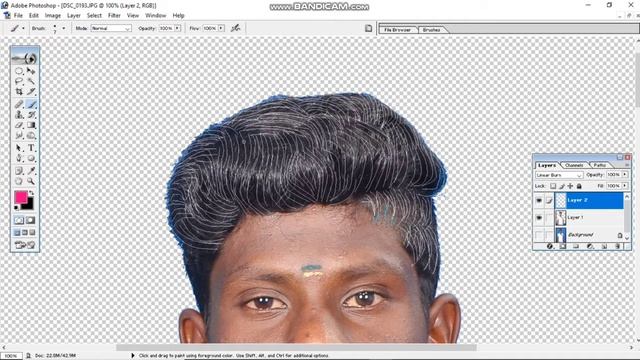Image resolution: width=640 pixels, height=360 pixels.
Task: Open Linear Burn blend mode dropdown
Action: coord(559,175)
